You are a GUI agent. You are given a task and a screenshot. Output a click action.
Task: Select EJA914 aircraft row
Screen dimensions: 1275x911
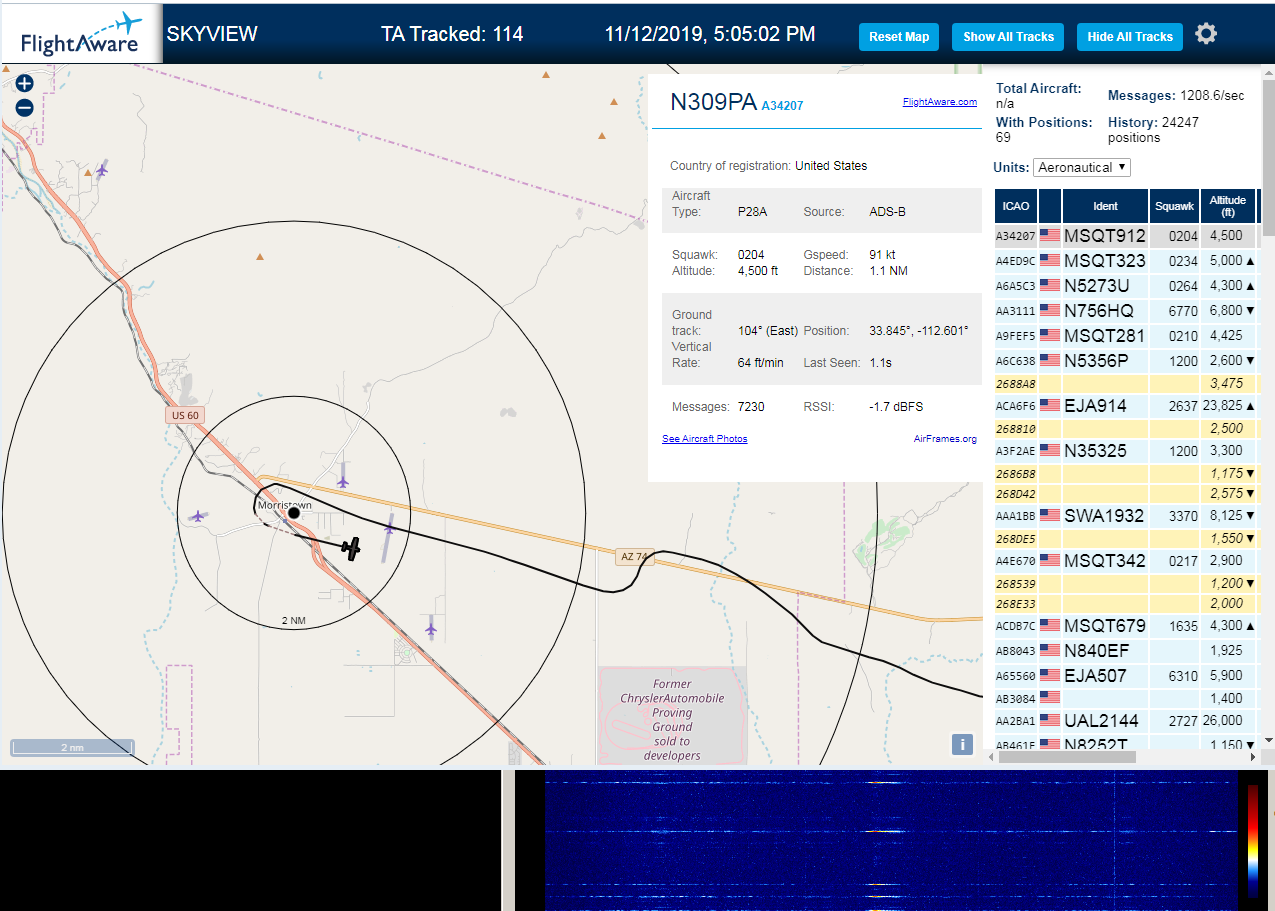tap(1126, 406)
